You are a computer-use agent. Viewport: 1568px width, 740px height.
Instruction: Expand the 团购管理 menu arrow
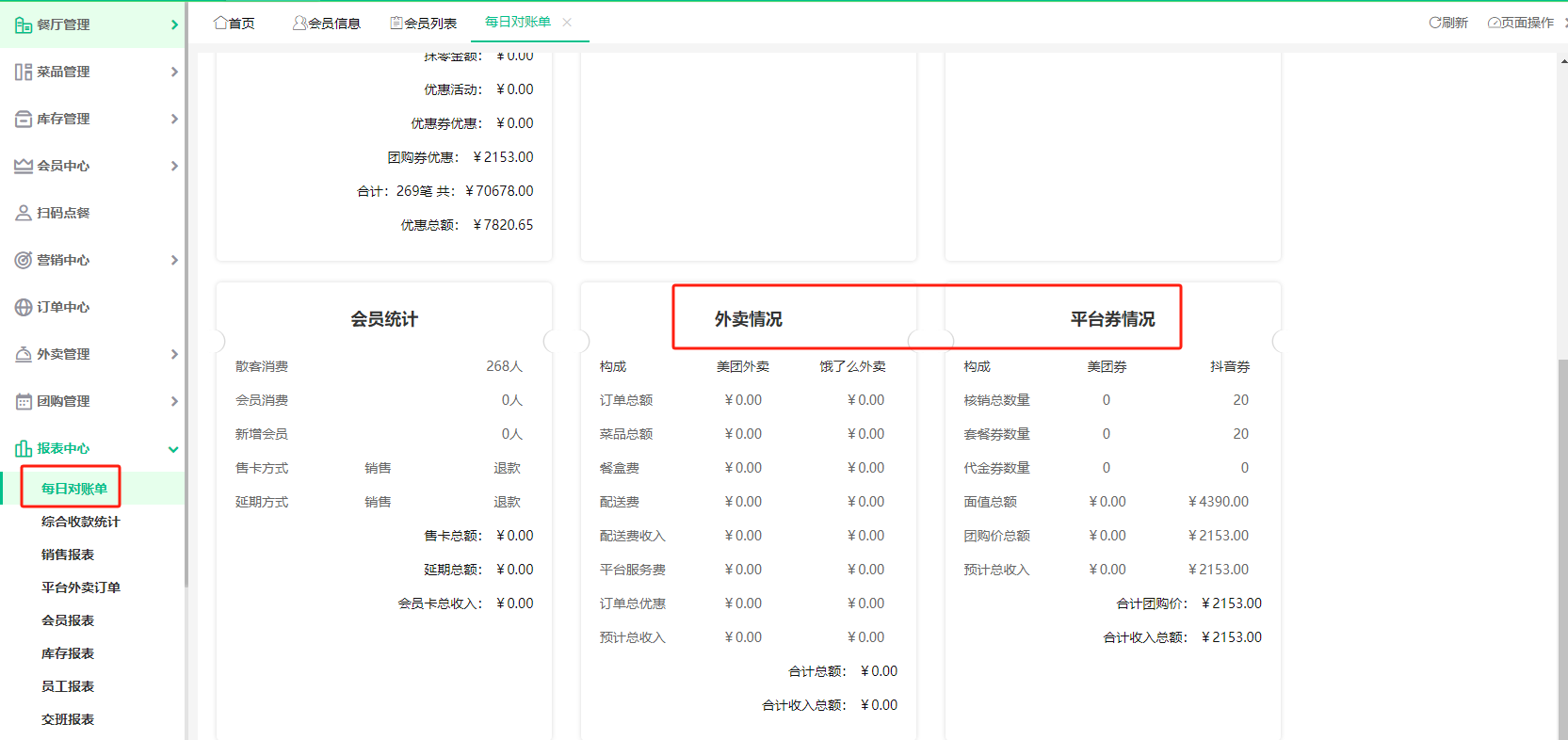coord(174,401)
